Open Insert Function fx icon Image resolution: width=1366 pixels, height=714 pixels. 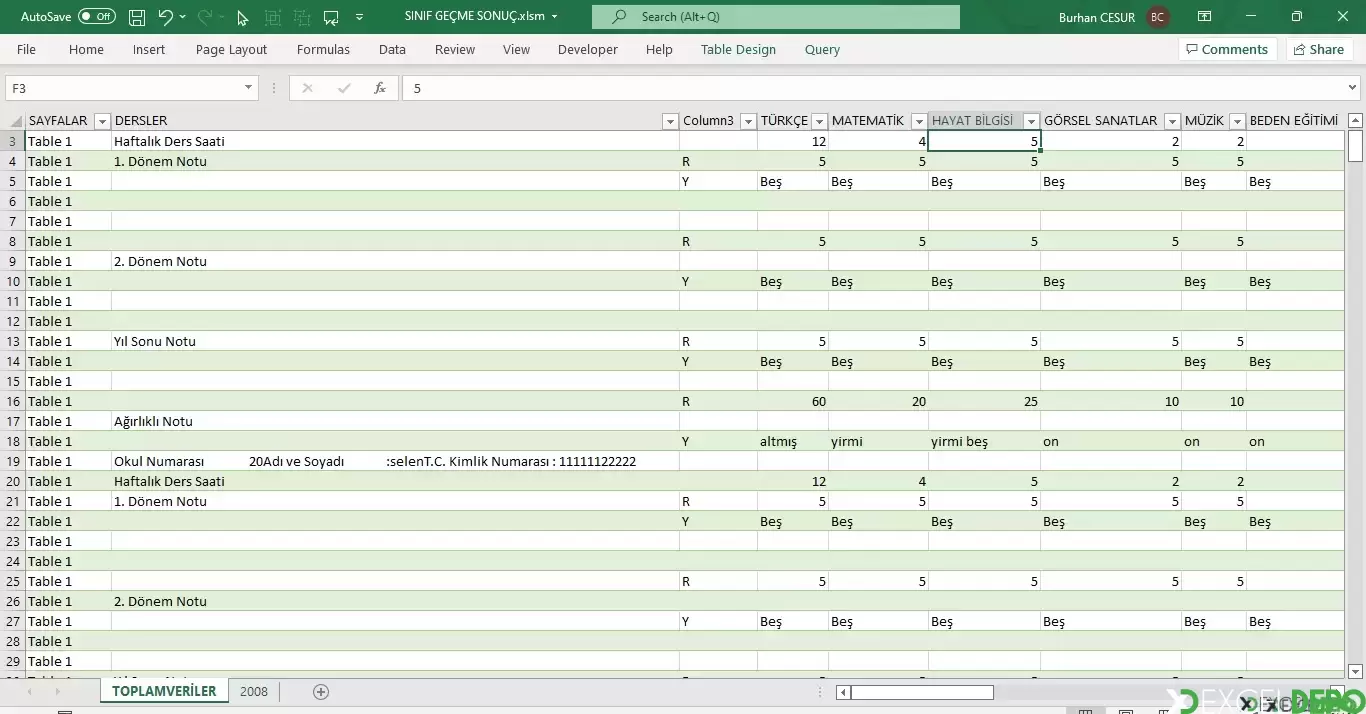pyautogui.click(x=380, y=88)
